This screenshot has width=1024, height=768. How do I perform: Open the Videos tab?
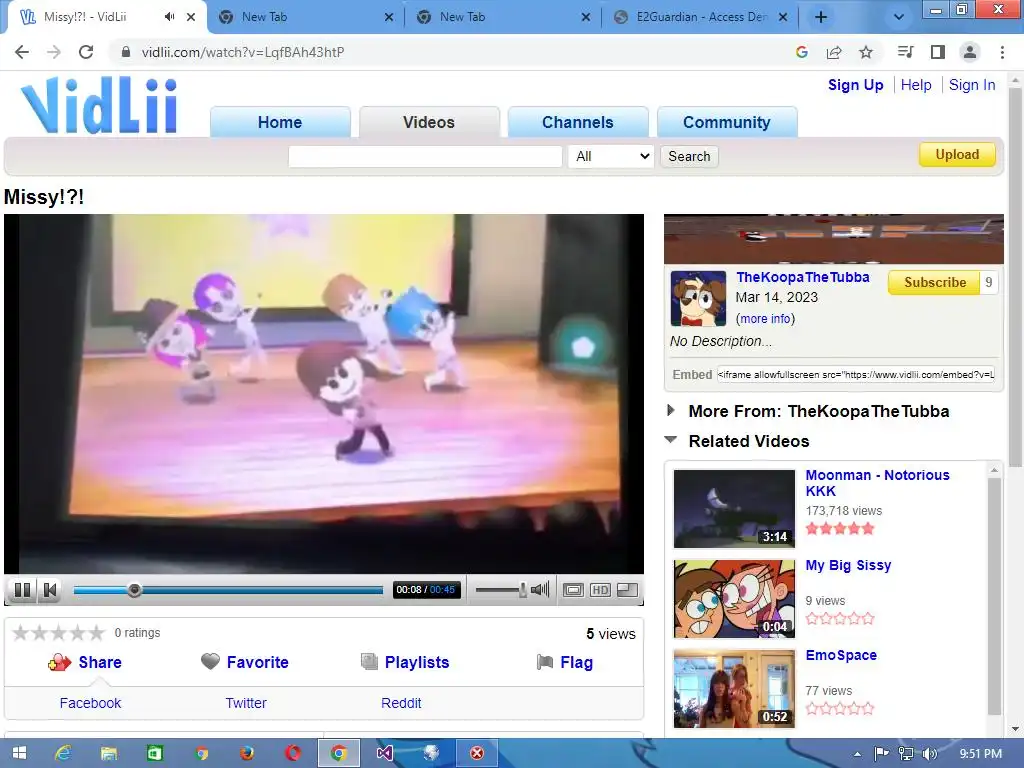pyautogui.click(x=429, y=122)
